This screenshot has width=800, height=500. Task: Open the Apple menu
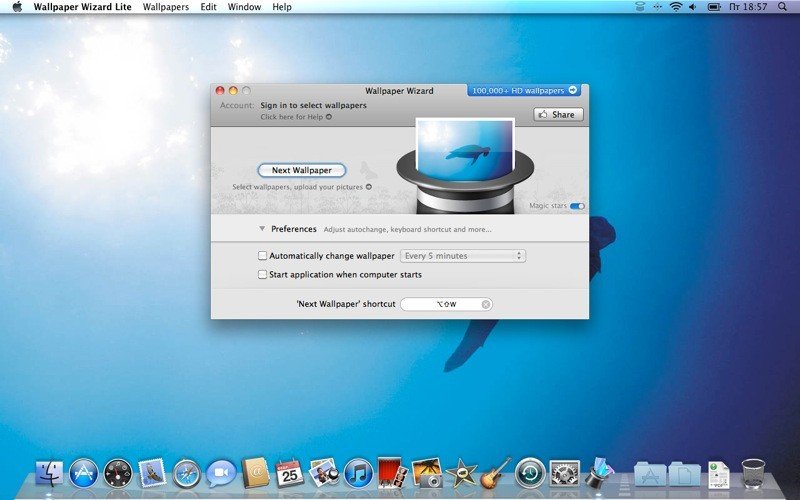[17, 7]
